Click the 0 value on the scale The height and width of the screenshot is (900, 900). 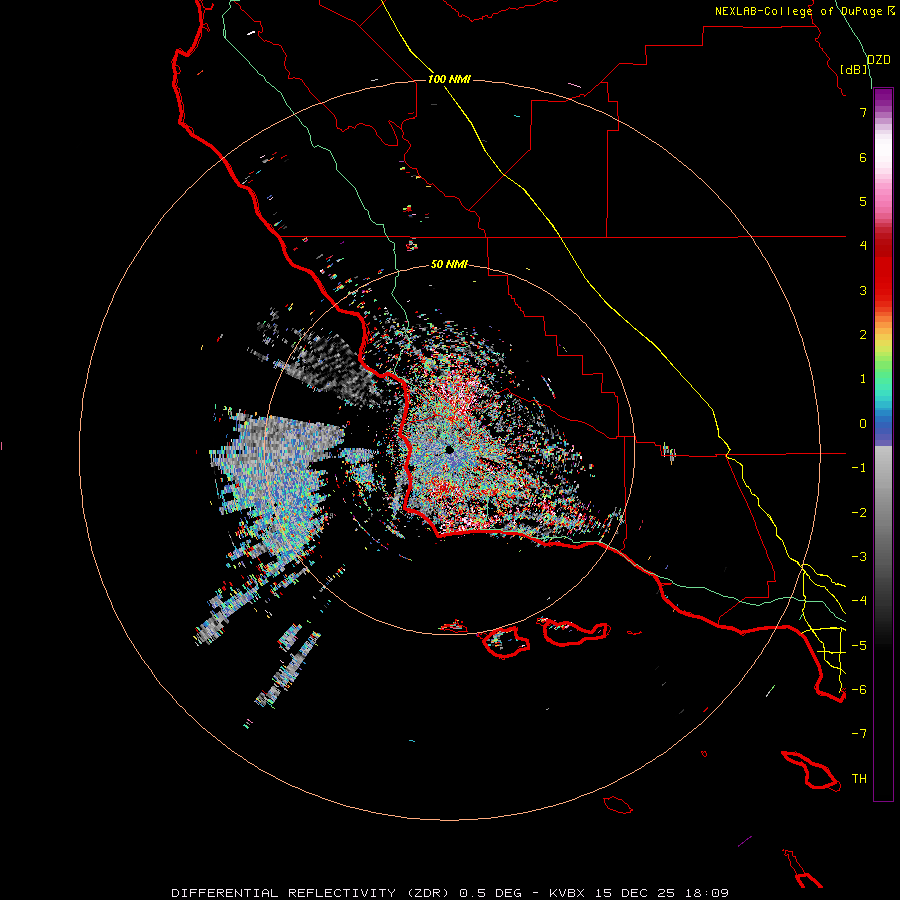[x=863, y=424]
